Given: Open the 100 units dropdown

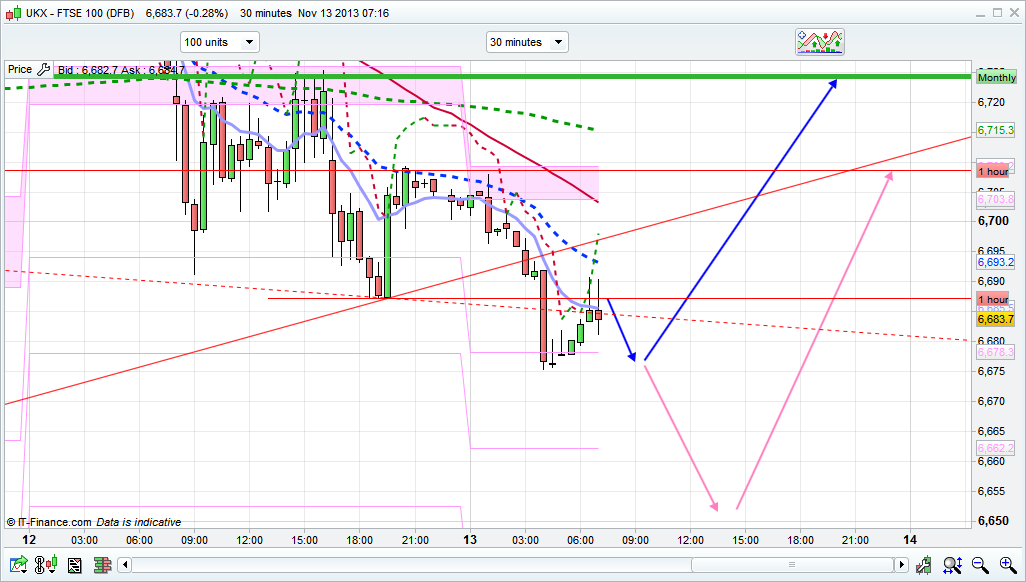Looking at the screenshot, I should coord(219,42).
